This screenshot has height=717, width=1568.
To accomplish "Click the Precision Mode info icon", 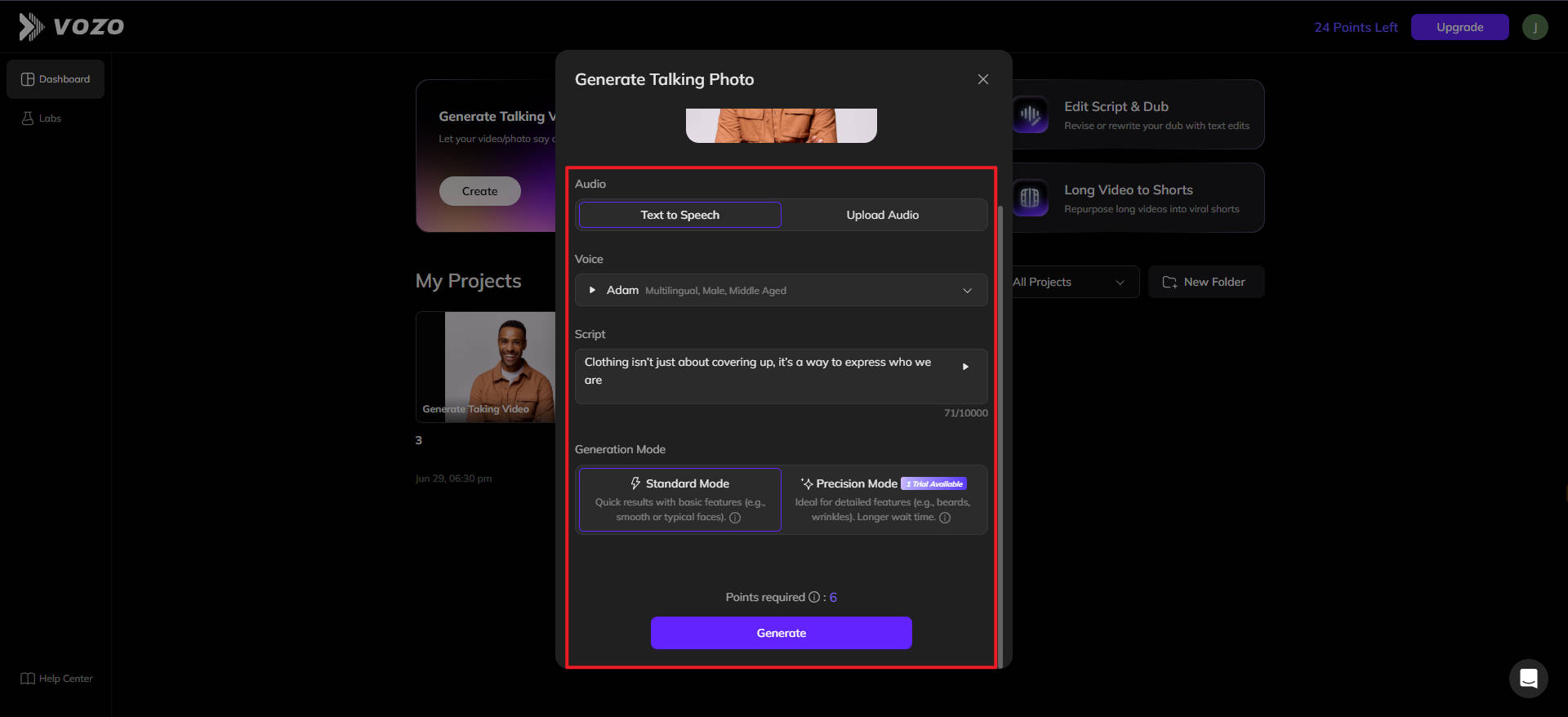I will click(945, 518).
